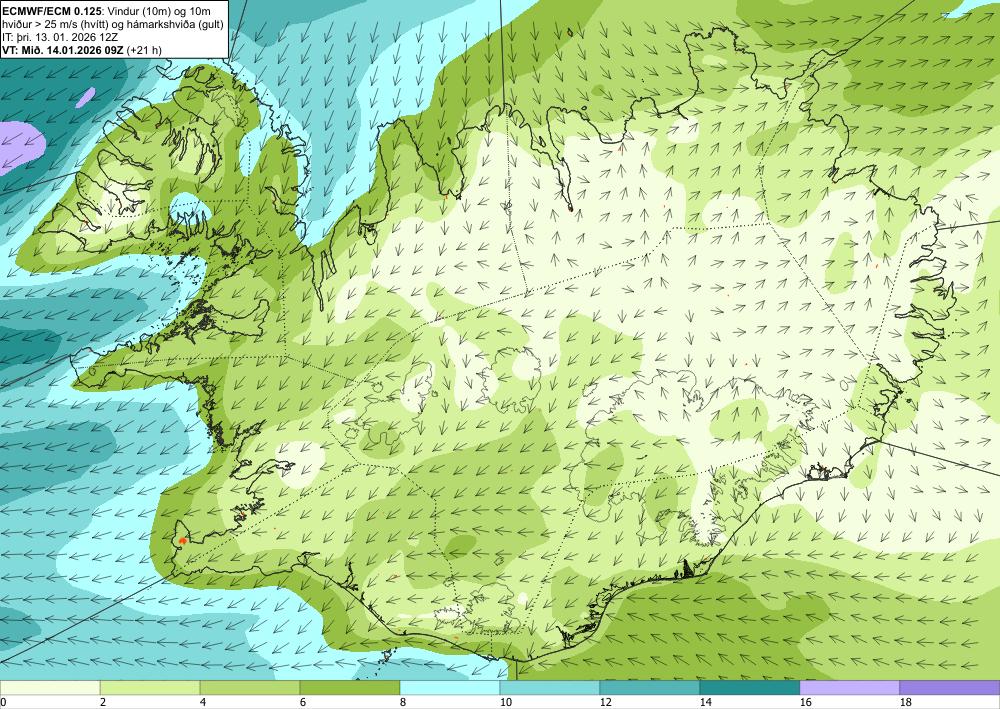
Task: Click the small purple patch near the Westfjords
Action: 85,97
